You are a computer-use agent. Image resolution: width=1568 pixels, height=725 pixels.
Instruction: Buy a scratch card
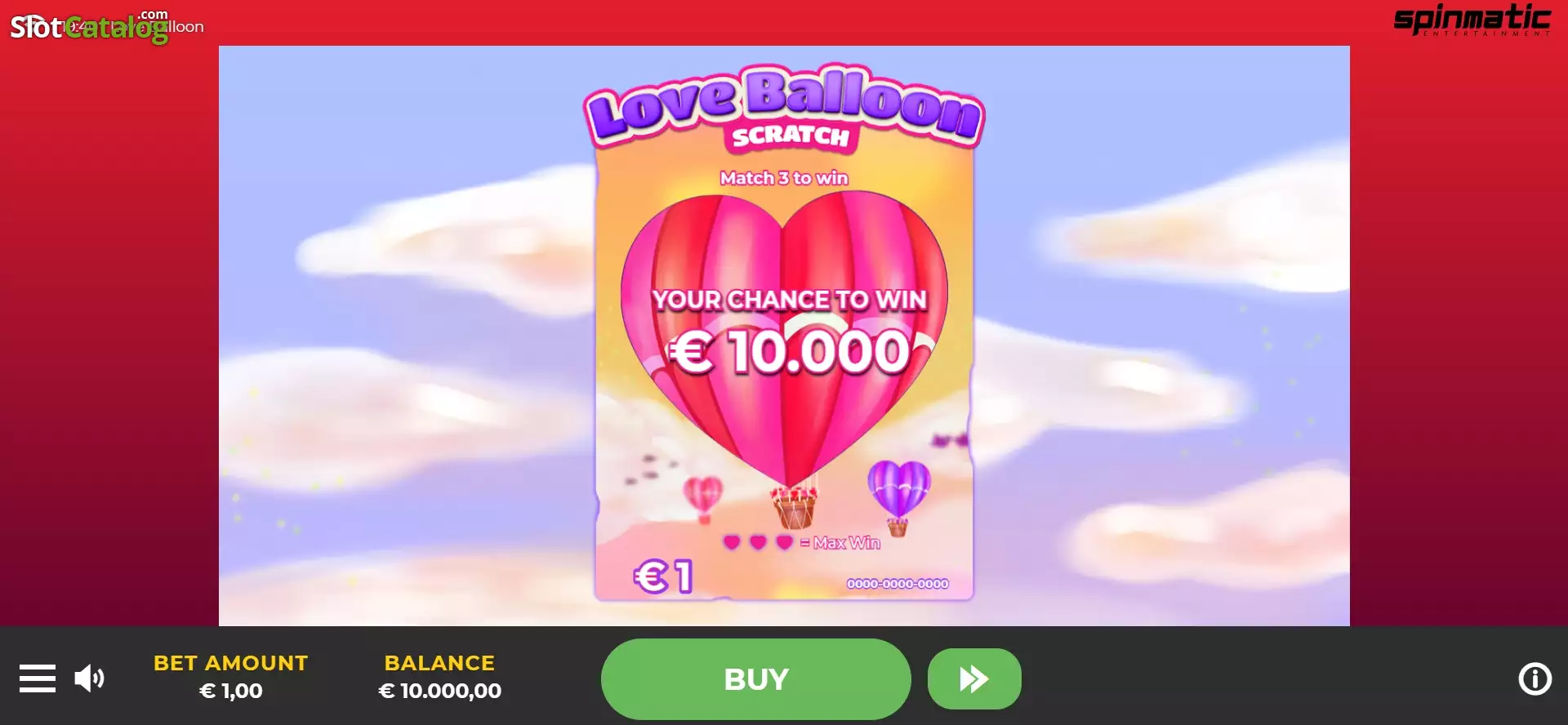coord(755,679)
